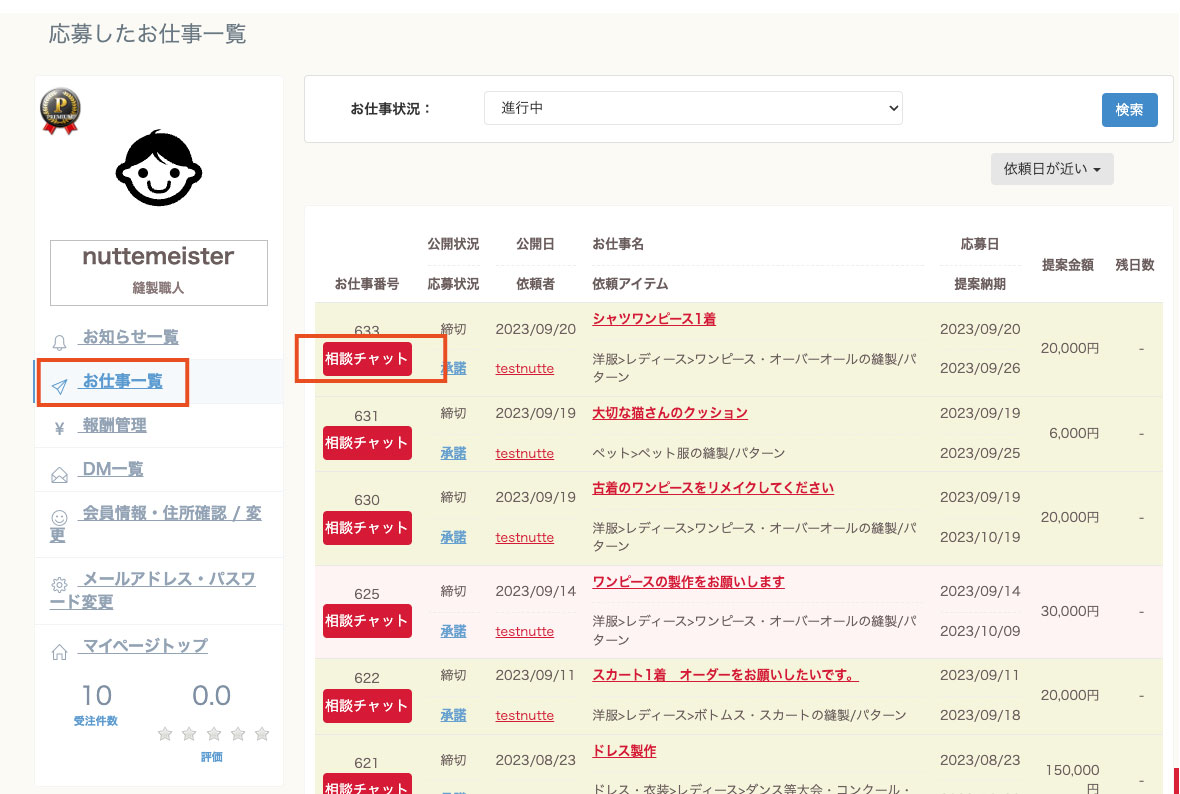The width and height of the screenshot is (1180, 794).
Task: Click 承諾 link in job 633 row
Action: [453, 368]
